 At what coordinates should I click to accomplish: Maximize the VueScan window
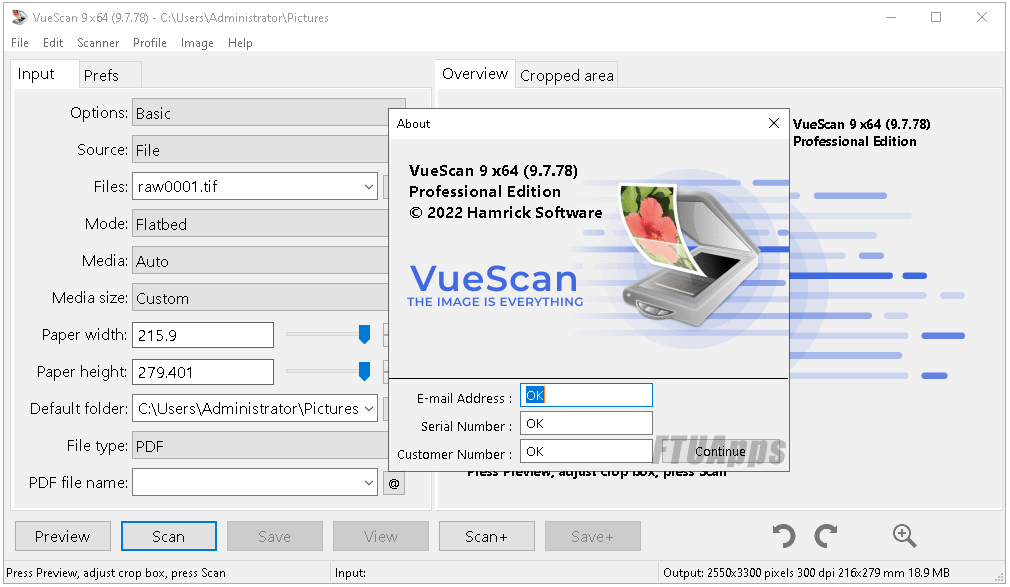coord(936,17)
